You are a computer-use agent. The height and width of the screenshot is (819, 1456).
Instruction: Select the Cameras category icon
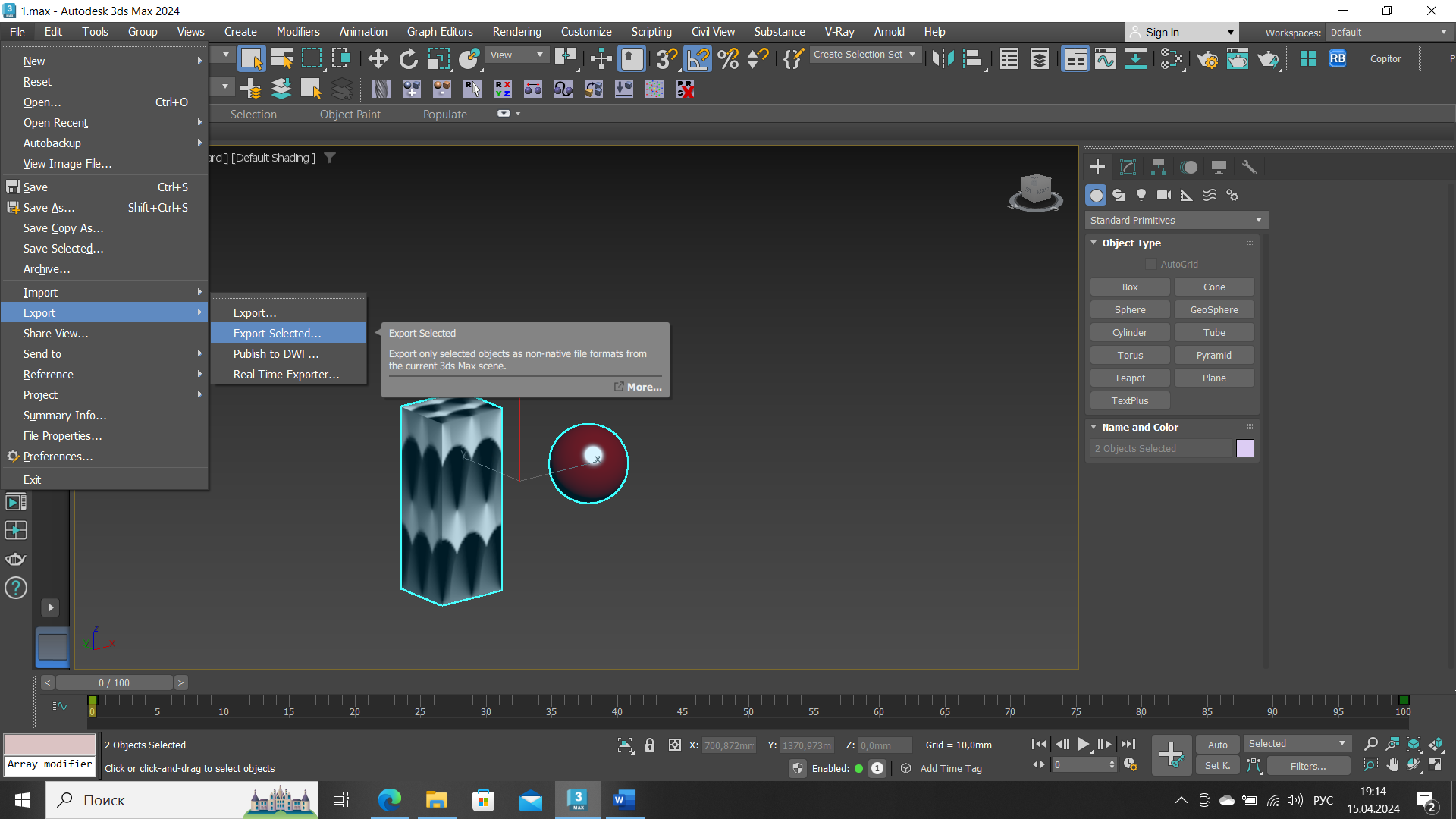(1164, 195)
